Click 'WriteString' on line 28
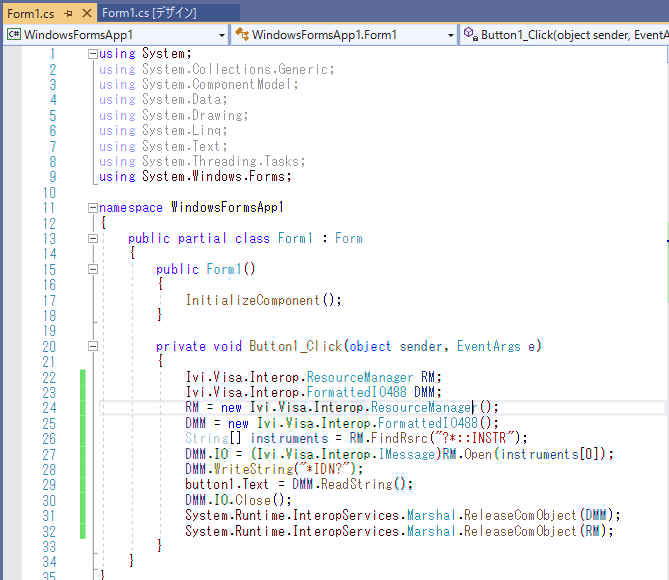 pyautogui.click(x=253, y=469)
